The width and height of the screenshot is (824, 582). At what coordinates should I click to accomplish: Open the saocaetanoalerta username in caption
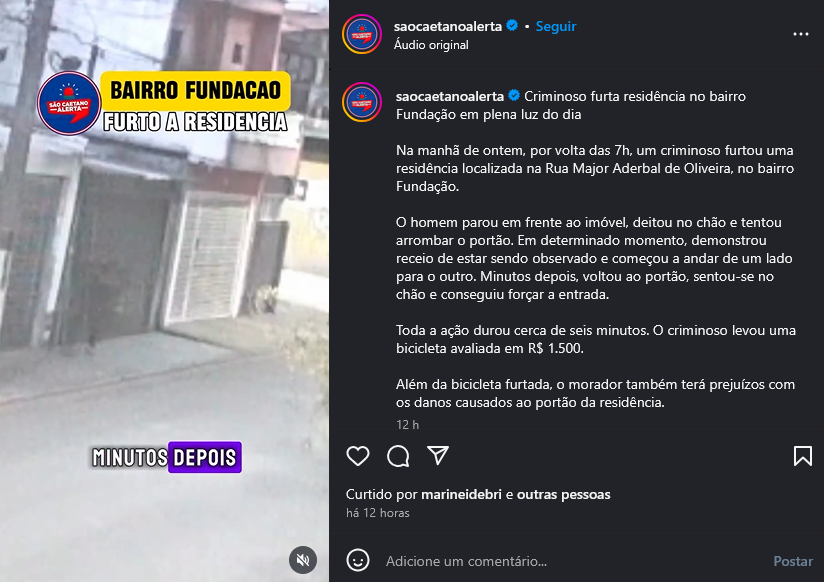pyautogui.click(x=450, y=96)
